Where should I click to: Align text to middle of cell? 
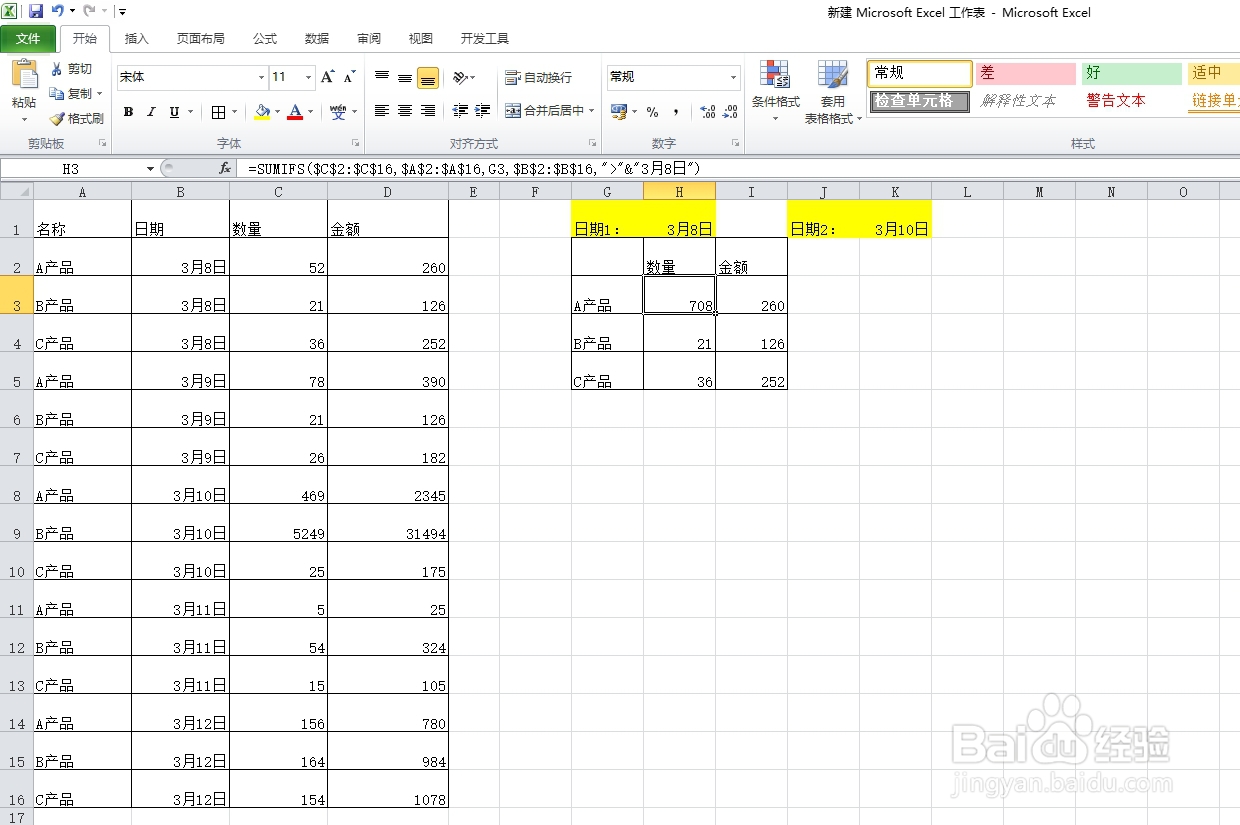point(405,77)
